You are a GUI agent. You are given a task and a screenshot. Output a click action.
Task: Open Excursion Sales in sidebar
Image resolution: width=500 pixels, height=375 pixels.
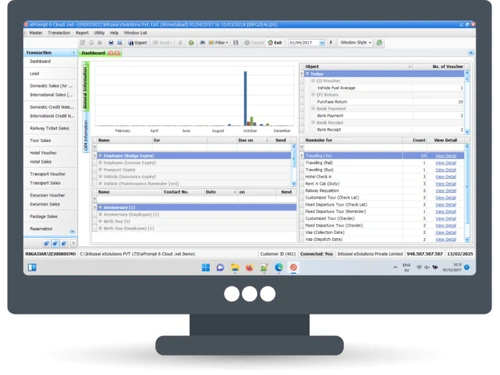tap(45, 204)
